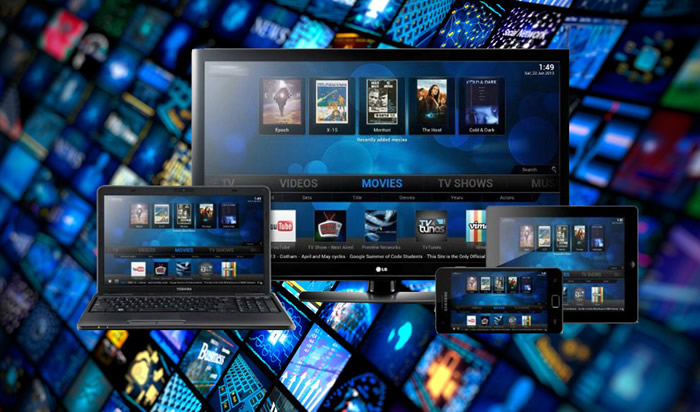Open the Genres submenu on the TV

406,197
